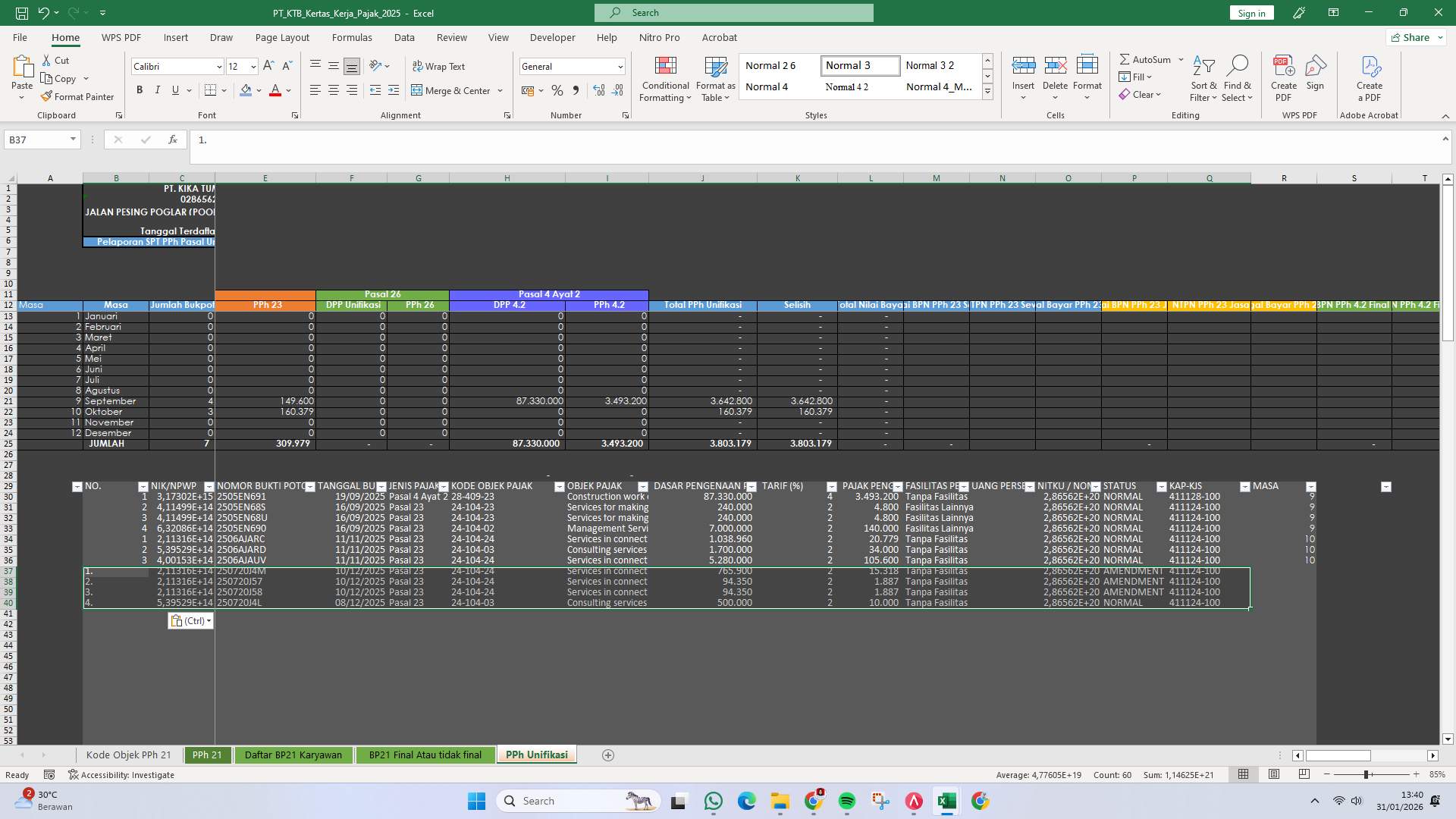Open the font size dropdown
This screenshot has width=1456, height=819.
coord(253,67)
